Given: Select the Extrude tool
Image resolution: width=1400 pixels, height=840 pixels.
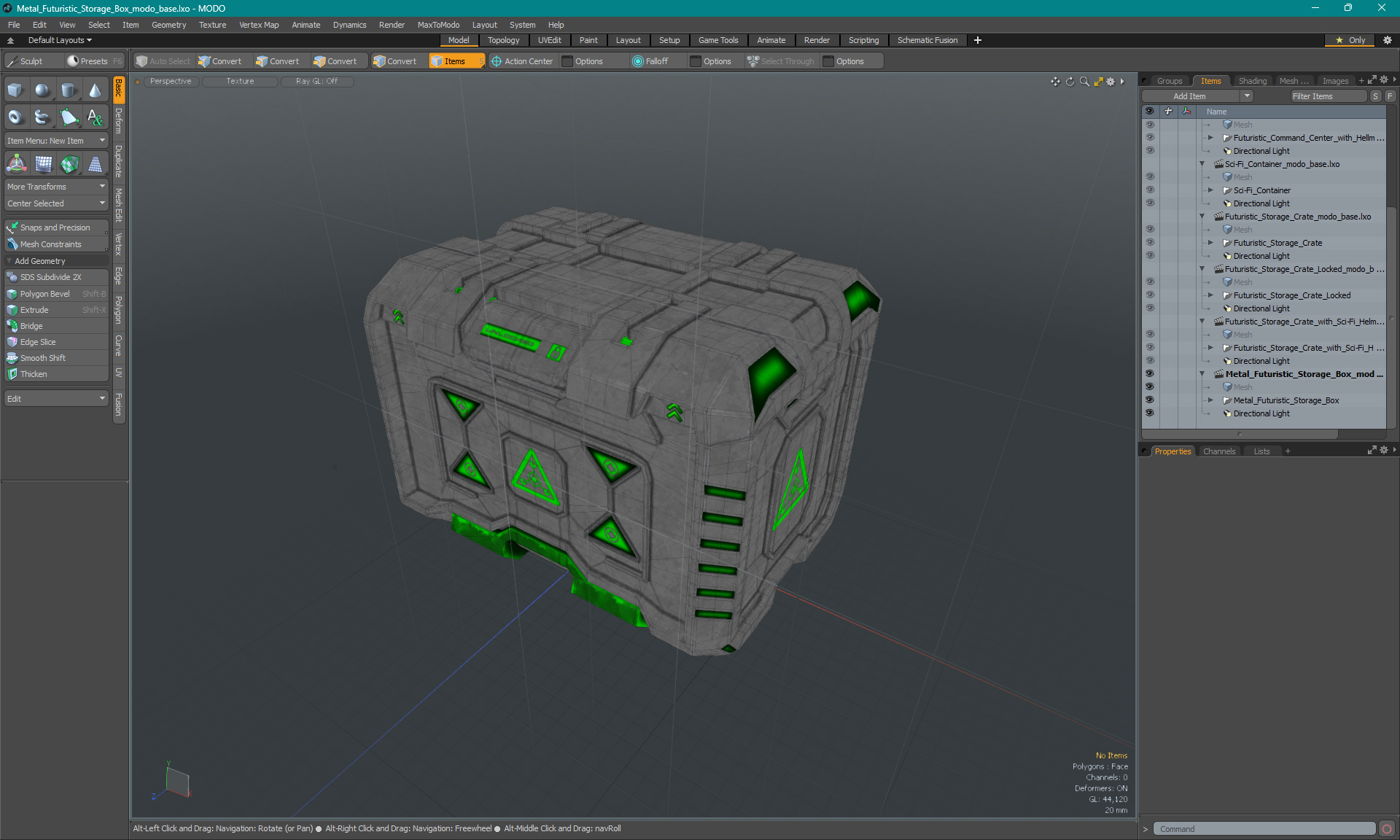Looking at the screenshot, I should coord(34,309).
